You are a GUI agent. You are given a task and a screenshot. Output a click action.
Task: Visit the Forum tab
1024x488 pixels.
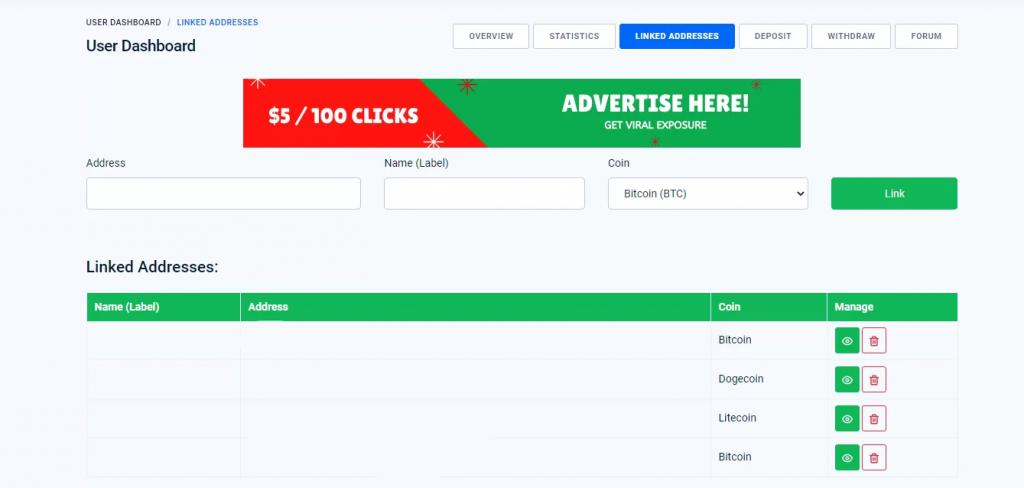pos(926,37)
